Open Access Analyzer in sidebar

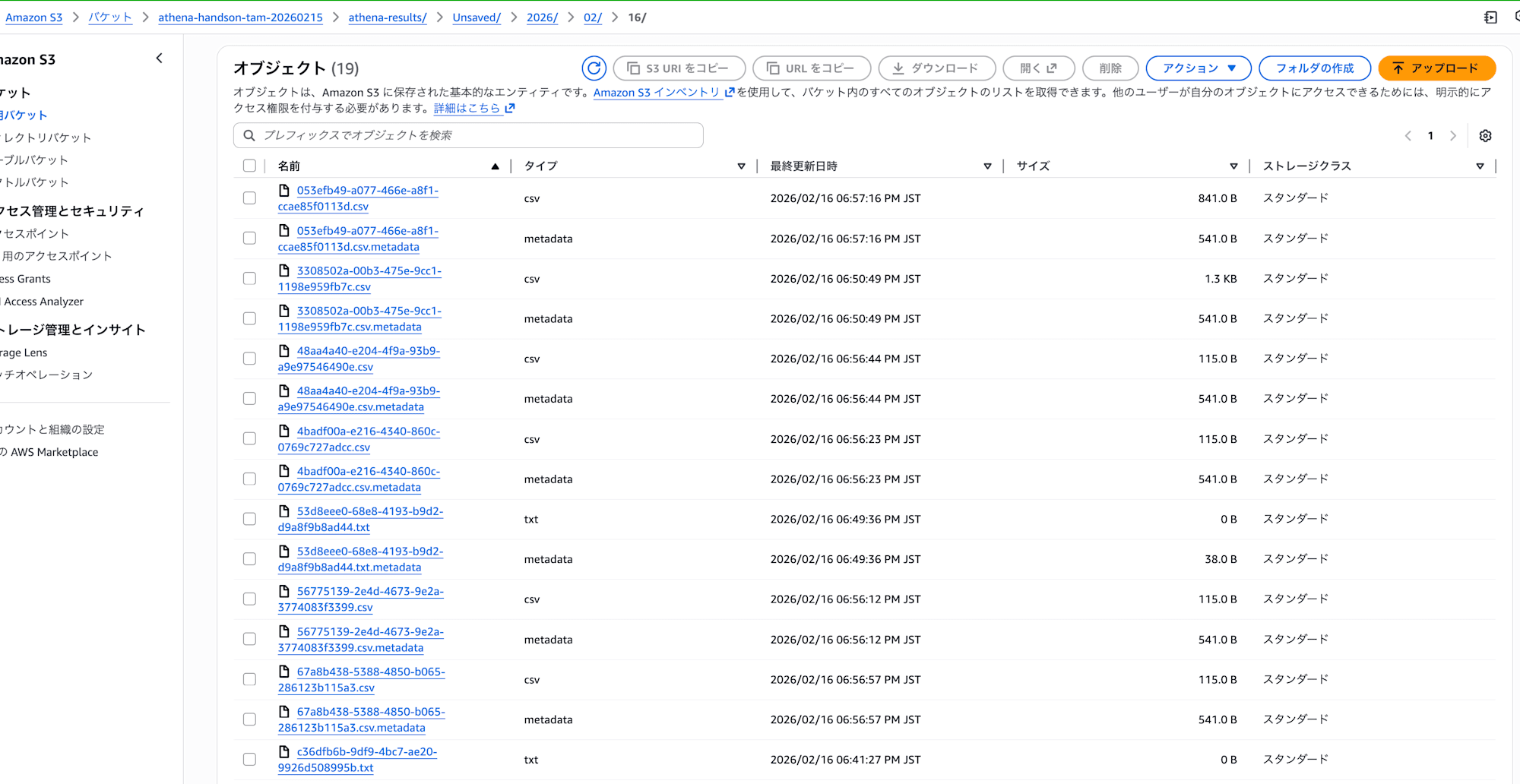pyautogui.click(x=43, y=302)
